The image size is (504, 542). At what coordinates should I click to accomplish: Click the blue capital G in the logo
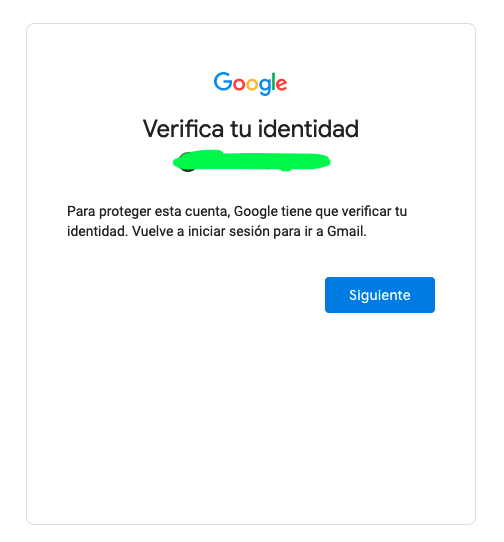pyautogui.click(x=223, y=82)
